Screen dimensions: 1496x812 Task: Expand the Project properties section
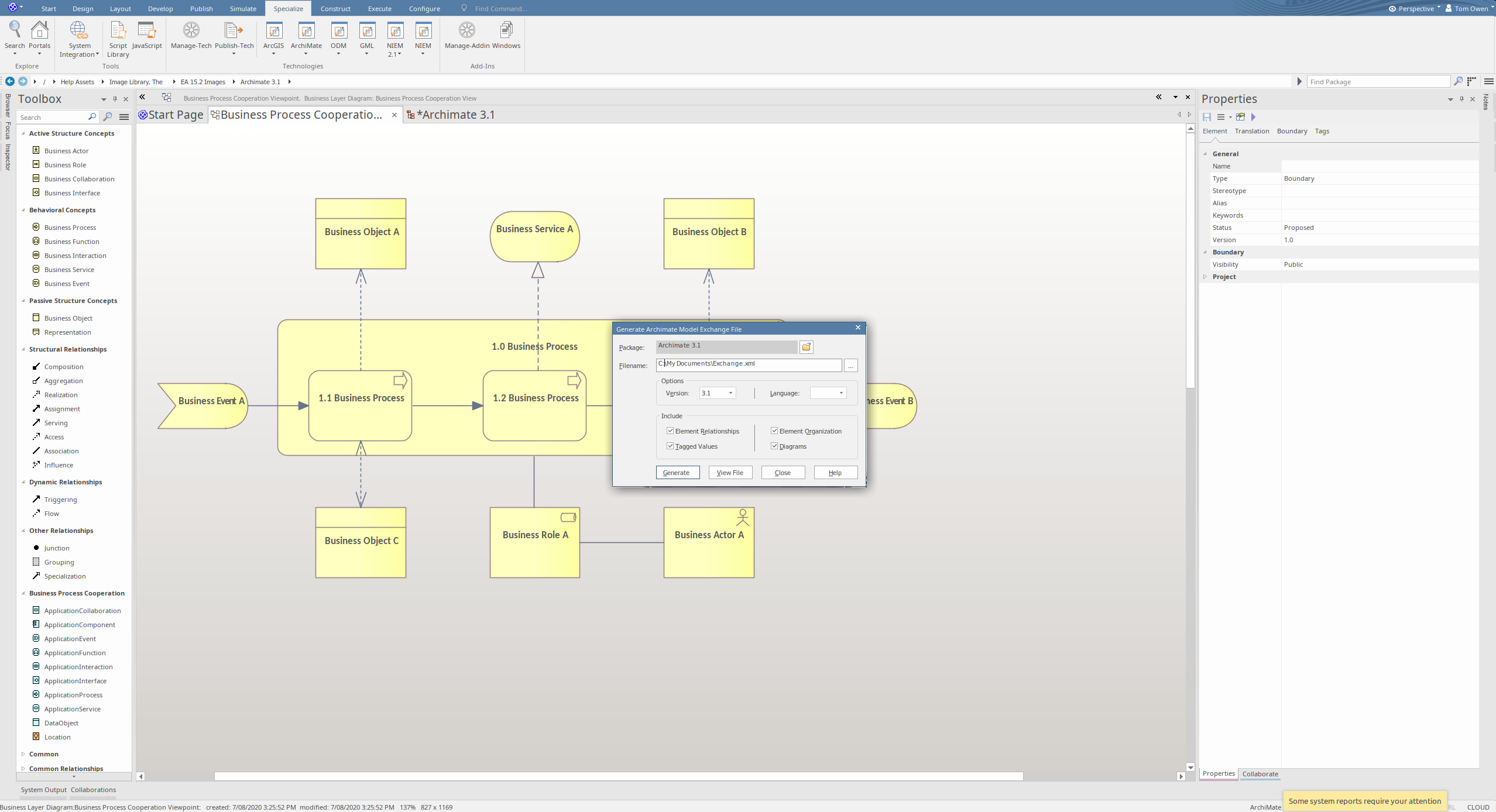click(x=1205, y=277)
